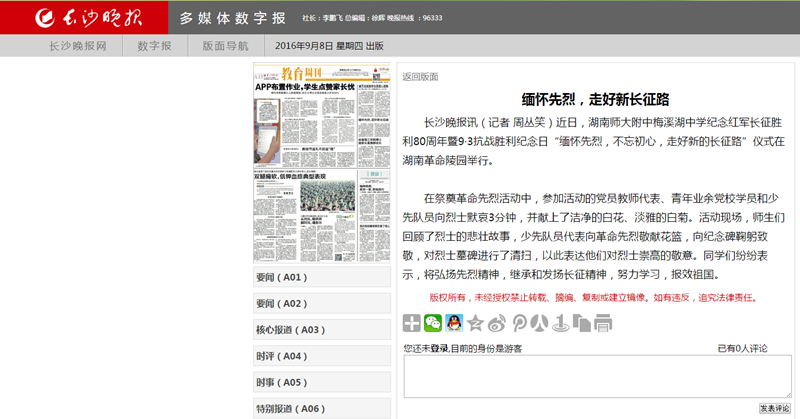Open the 长沙晚报网 tab

78,46
